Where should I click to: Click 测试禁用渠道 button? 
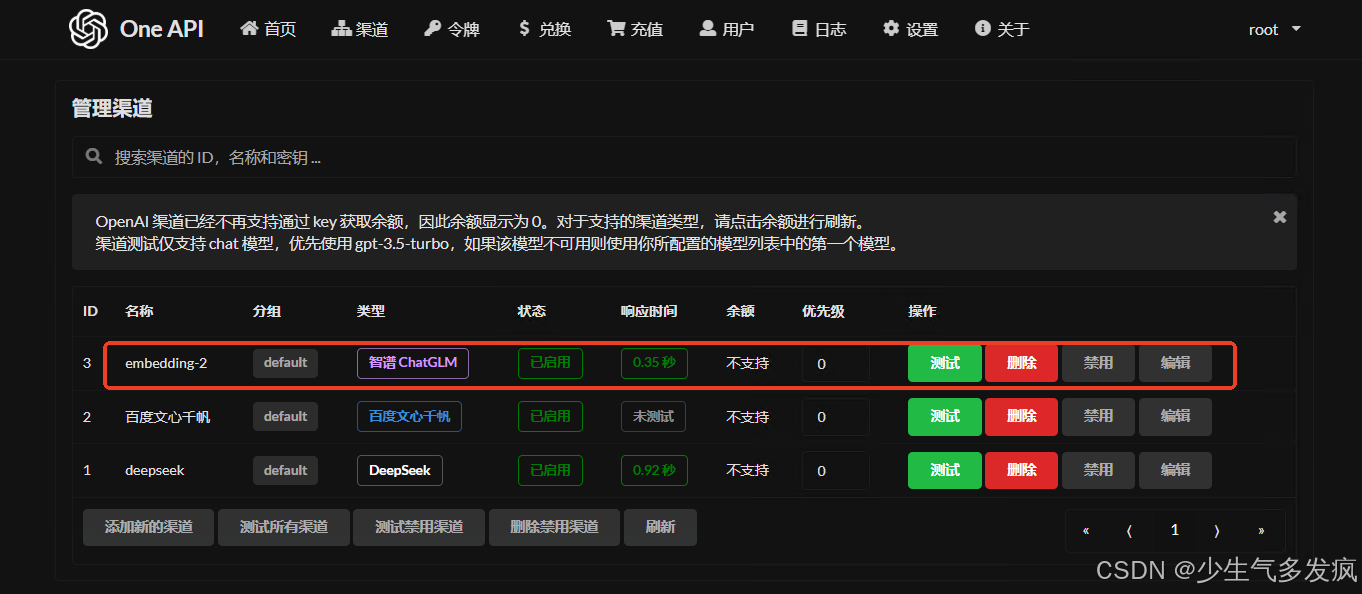[x=419, y=527]
